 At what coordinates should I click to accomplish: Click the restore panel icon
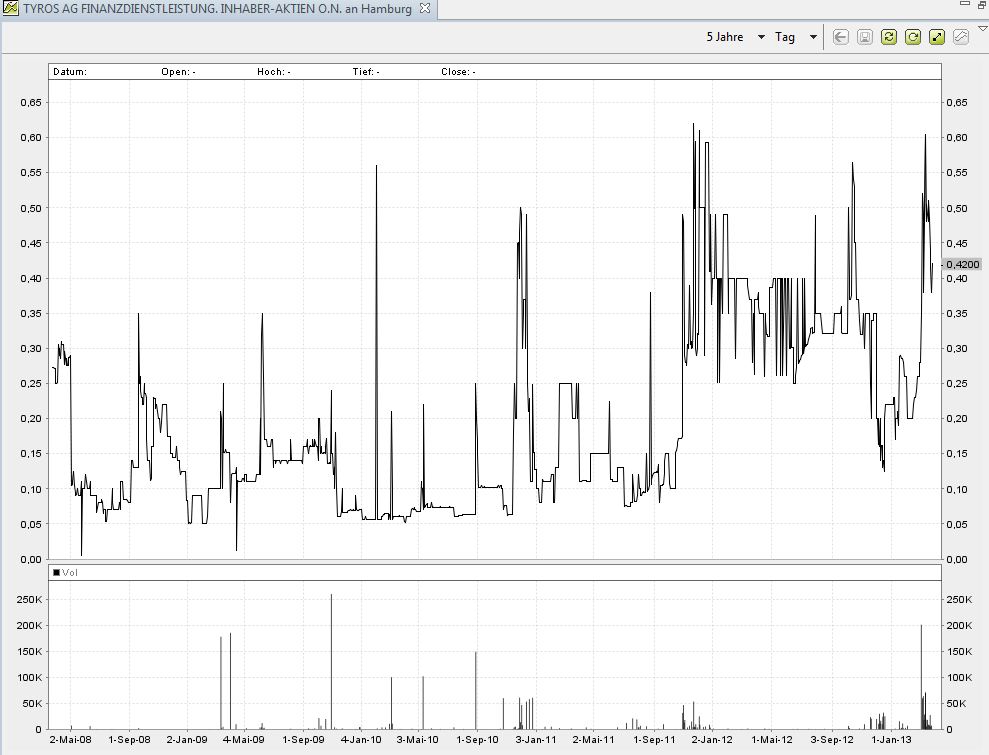click(981, 5)
